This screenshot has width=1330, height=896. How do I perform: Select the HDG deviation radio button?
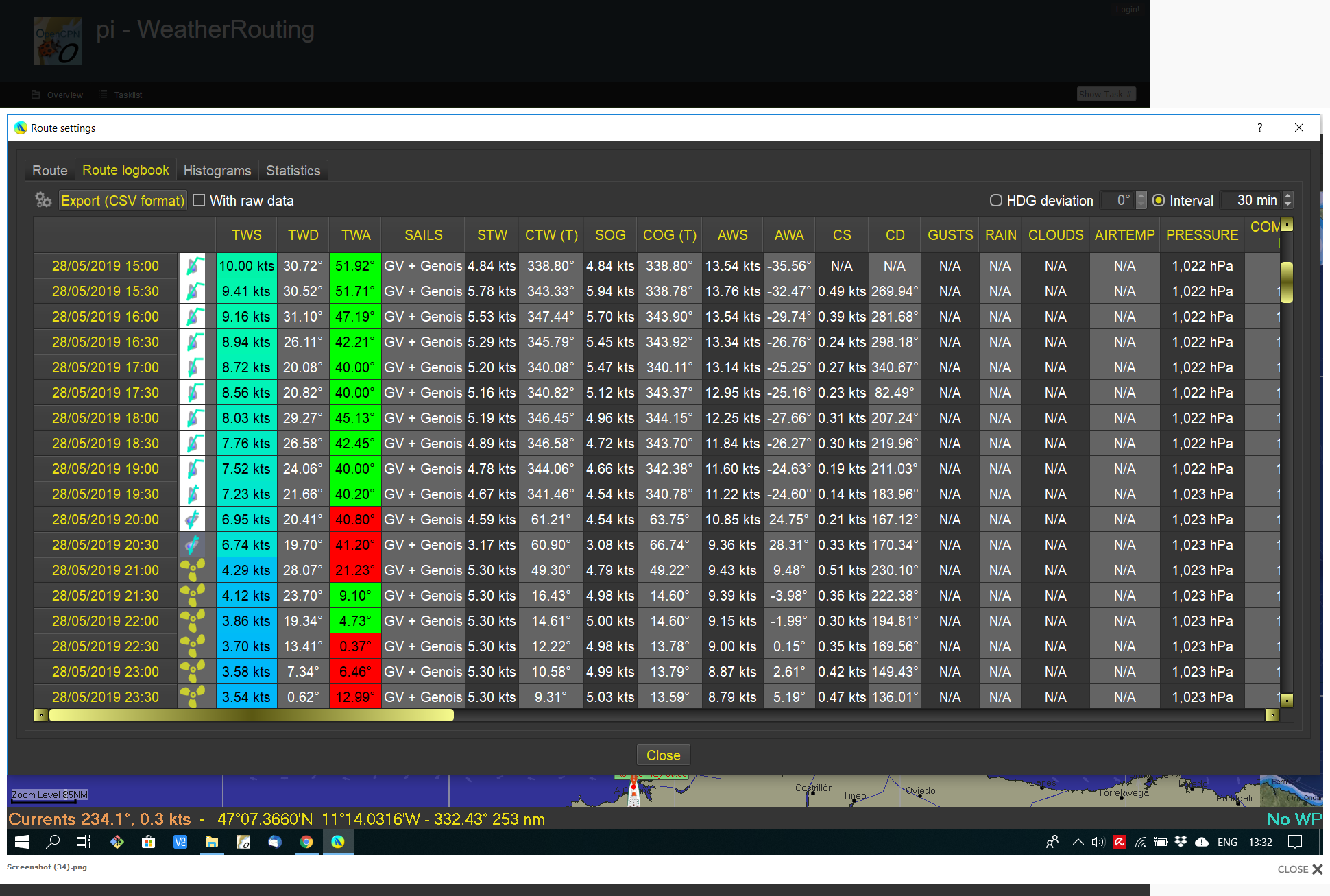[x=995, y=200]
